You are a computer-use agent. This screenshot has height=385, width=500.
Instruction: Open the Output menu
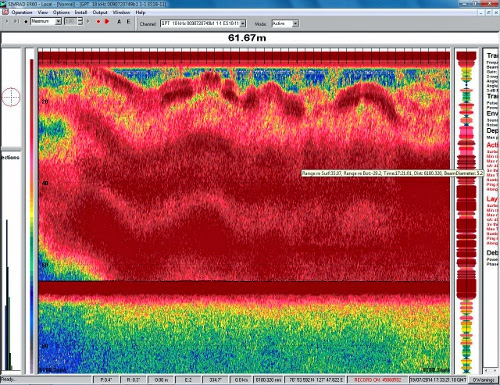pos(100,12)
